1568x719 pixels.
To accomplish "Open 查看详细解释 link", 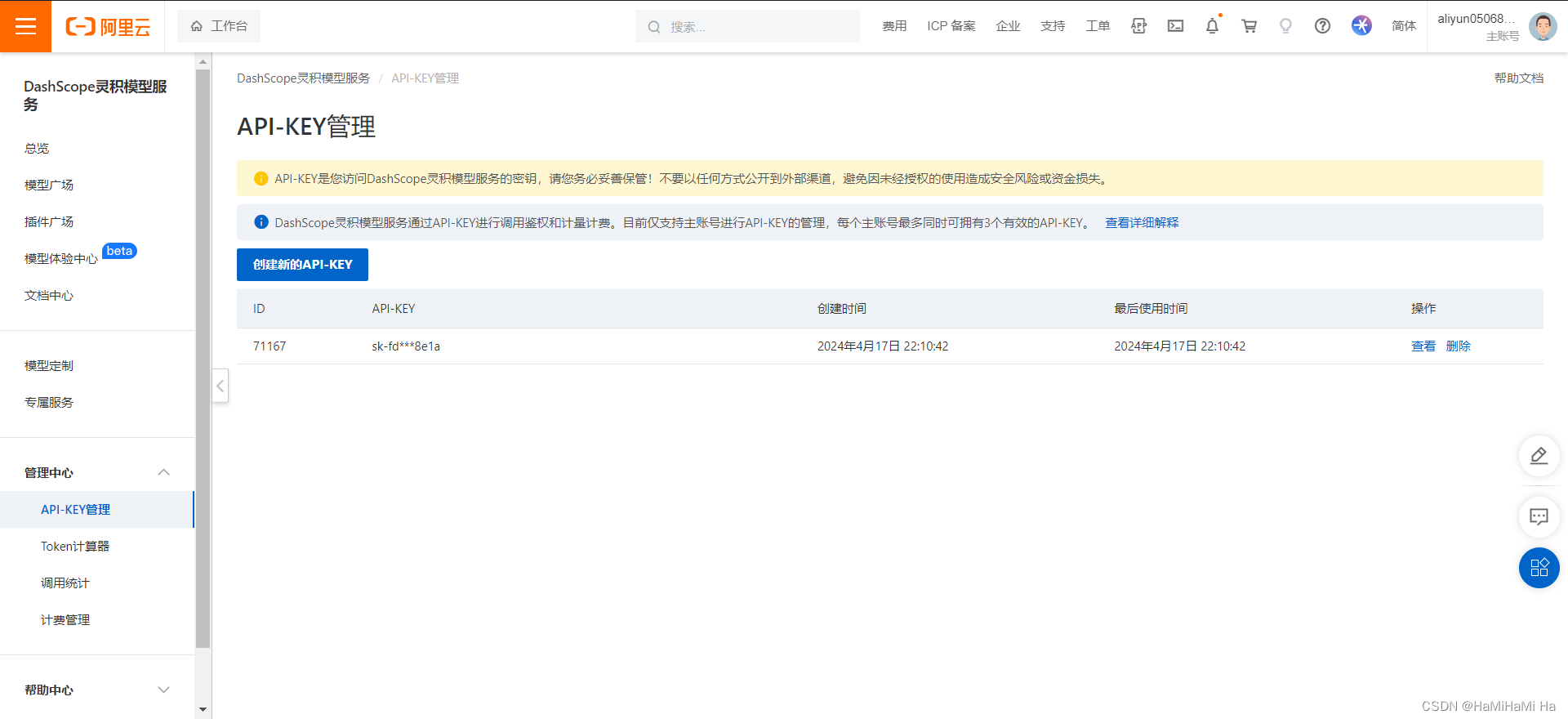I will 1142,223.
